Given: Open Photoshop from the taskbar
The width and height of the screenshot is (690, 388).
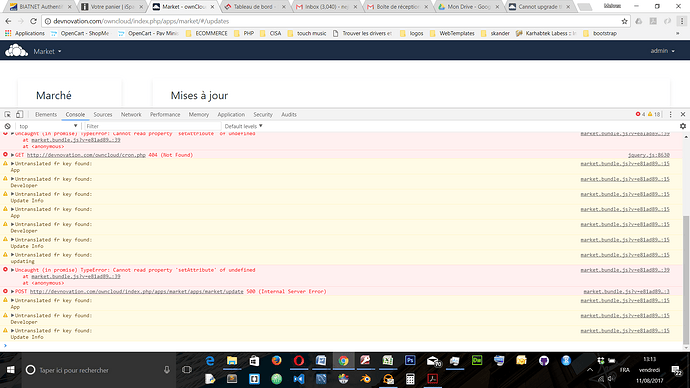Looking at the screenshot, I should tap(410, 361).
